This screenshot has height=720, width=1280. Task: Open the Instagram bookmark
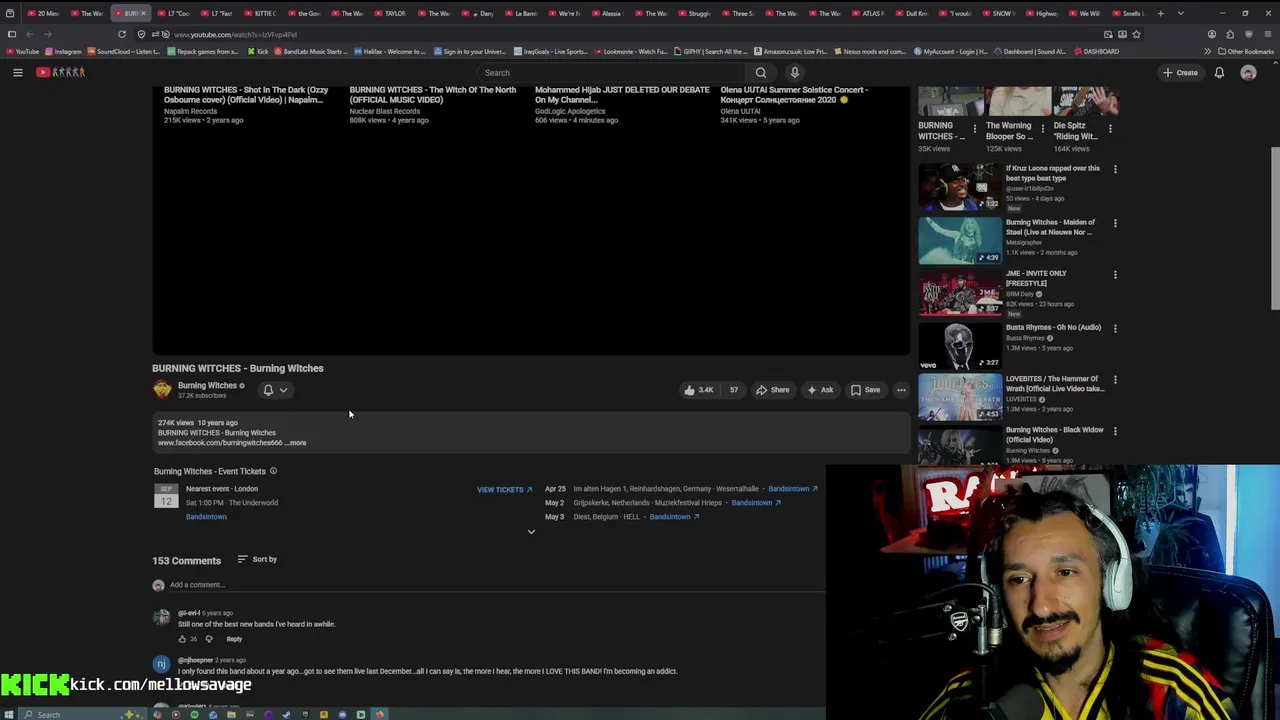pyautogui.click(x=63, y=51)
